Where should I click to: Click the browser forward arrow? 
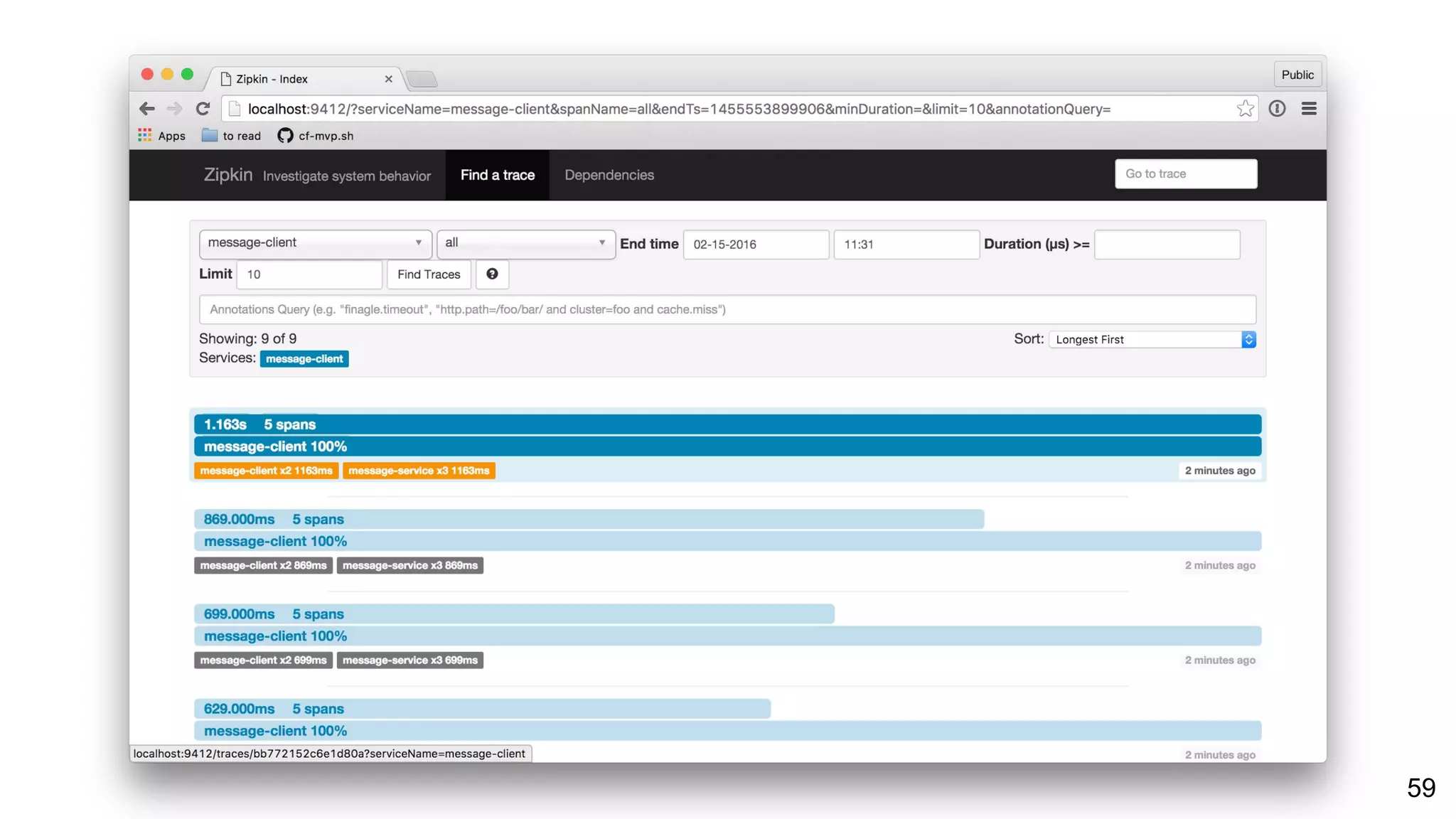pos(174,109)
